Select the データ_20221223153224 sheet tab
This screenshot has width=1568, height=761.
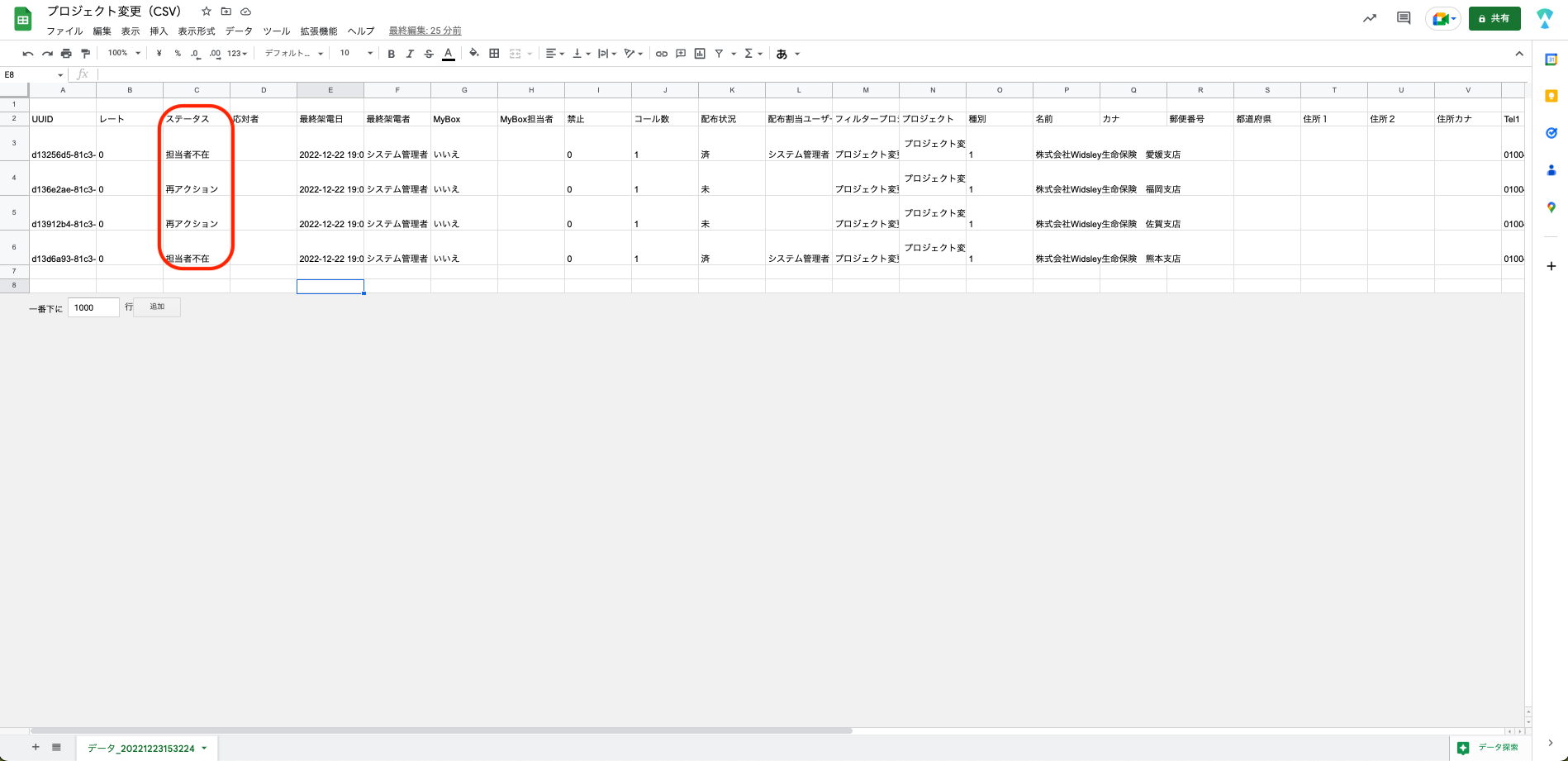[141, 748]
